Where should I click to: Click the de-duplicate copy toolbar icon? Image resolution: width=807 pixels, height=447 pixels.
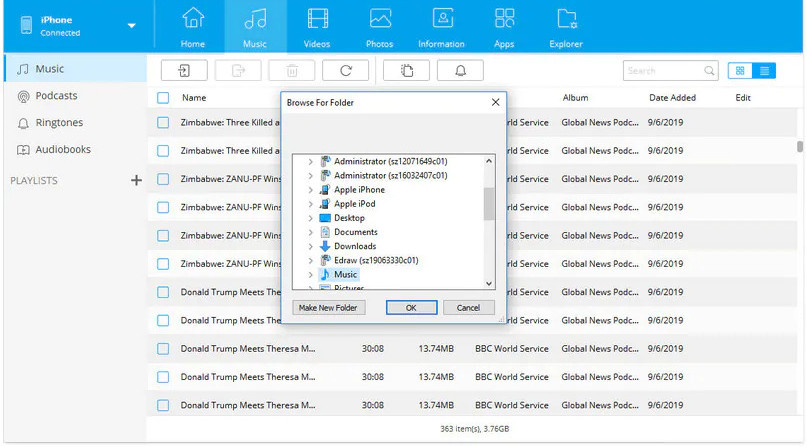(x=407, y=70)
